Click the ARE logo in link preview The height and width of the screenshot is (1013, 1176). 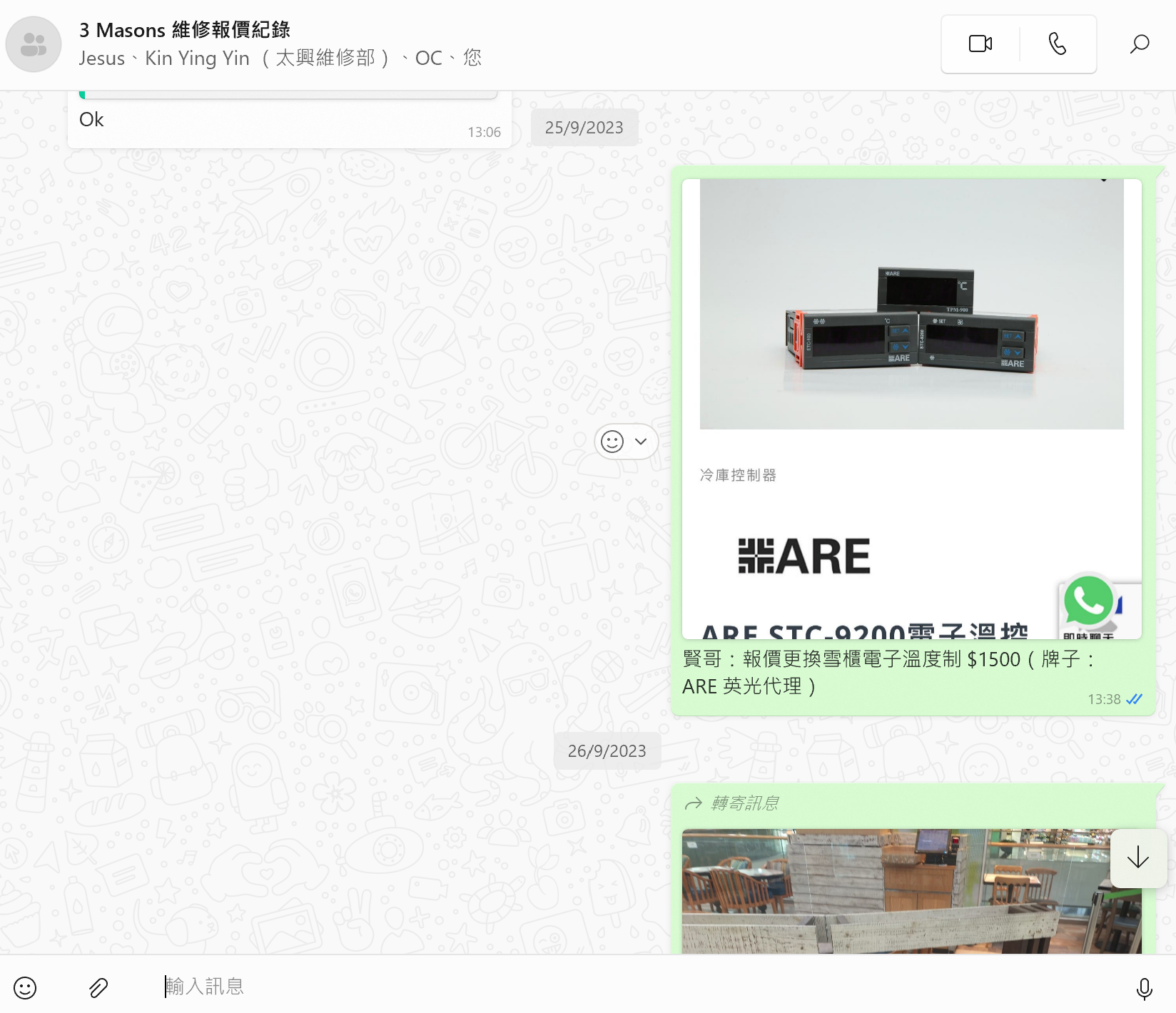tap(804, 556)
